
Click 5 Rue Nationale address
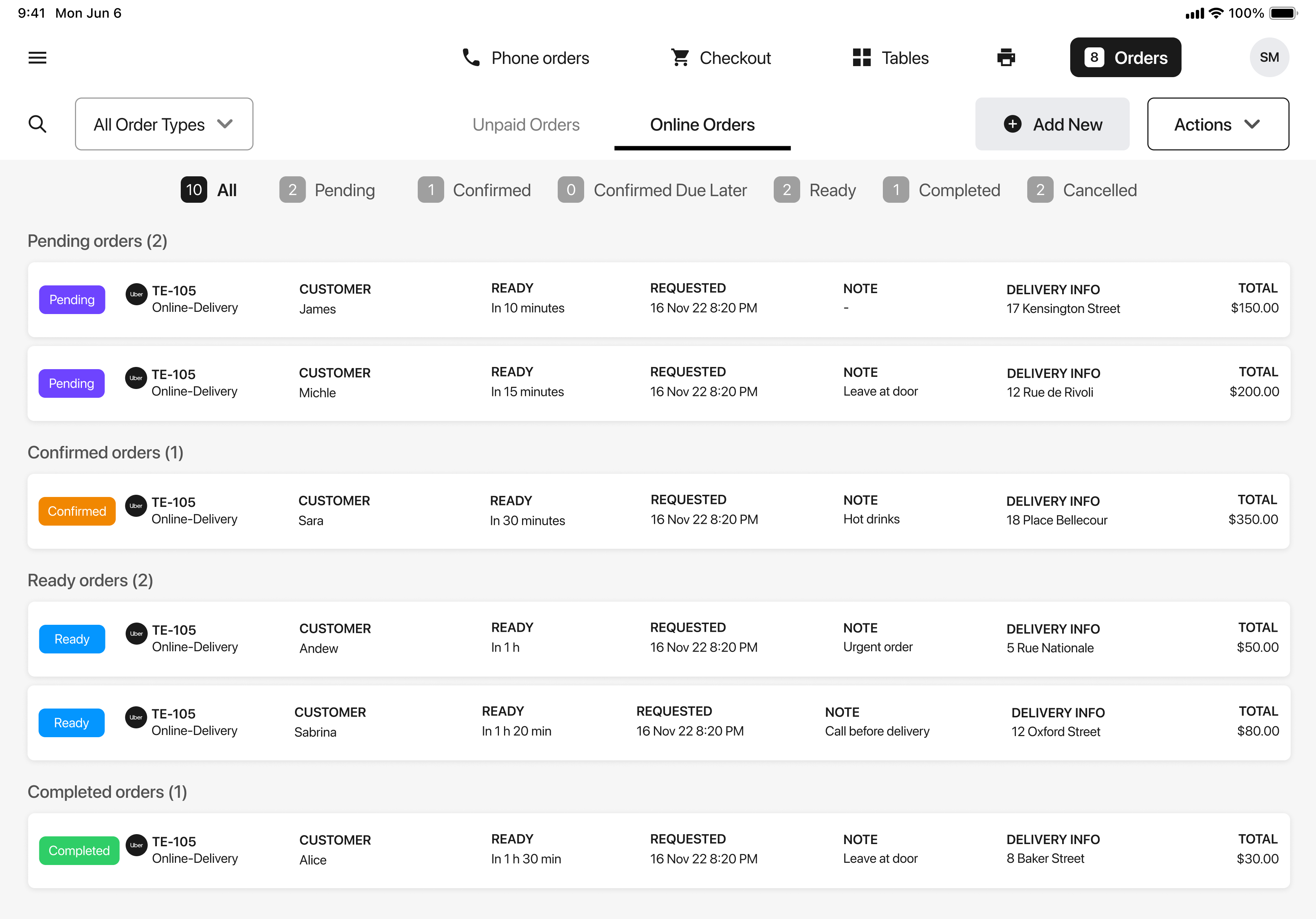tap(1050, 648)
